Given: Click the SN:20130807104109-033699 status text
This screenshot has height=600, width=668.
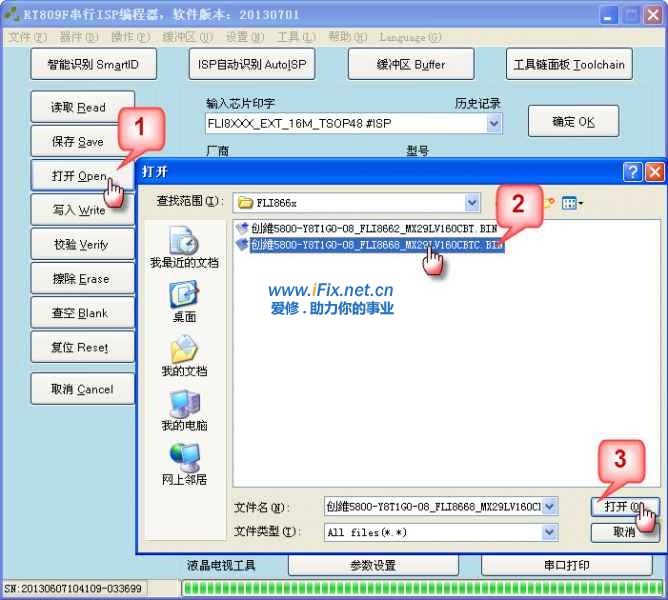Looking at the screenshot, I should click(73, 588).
